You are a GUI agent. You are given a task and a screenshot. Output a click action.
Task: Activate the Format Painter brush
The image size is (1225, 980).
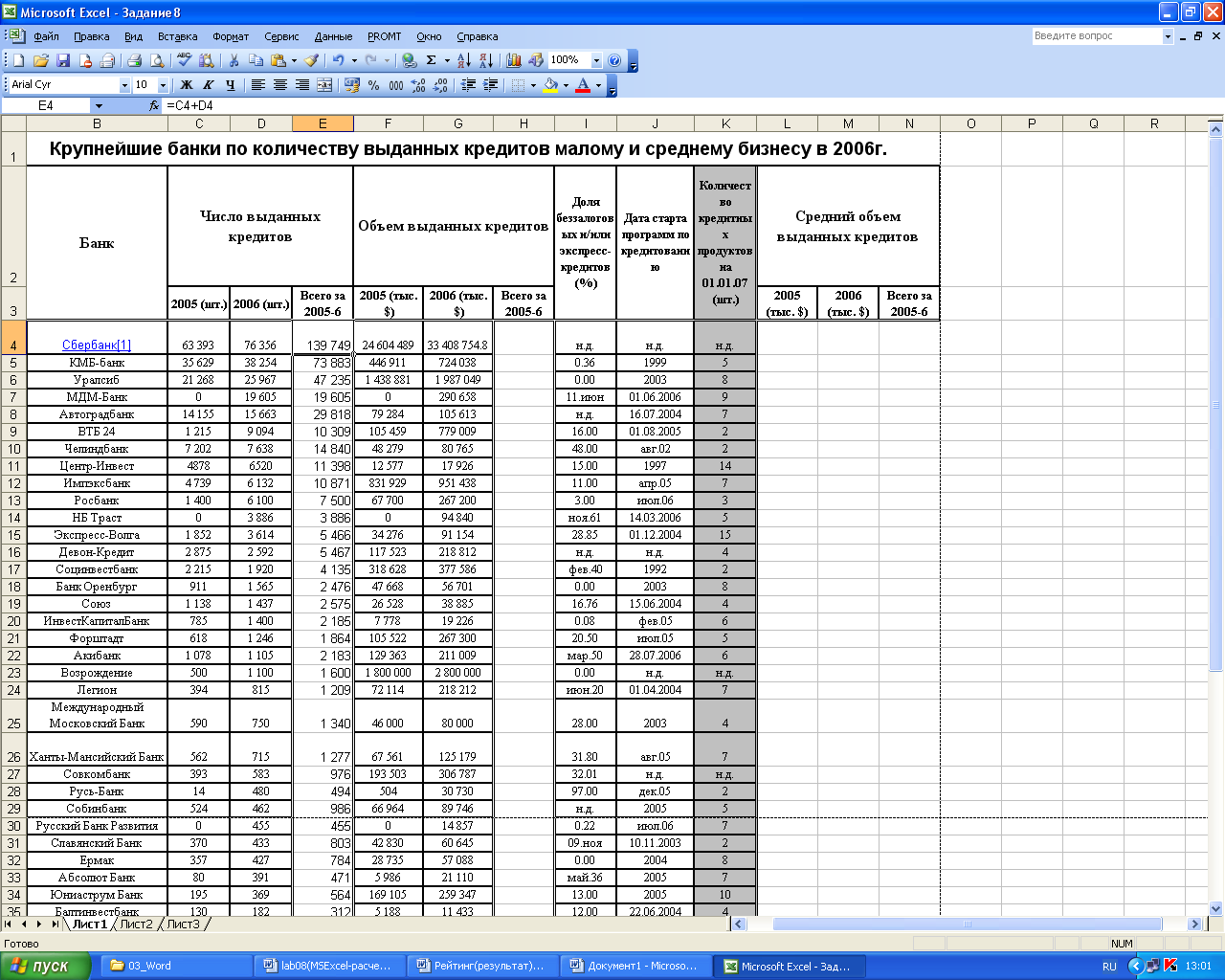tap(312, 60)
